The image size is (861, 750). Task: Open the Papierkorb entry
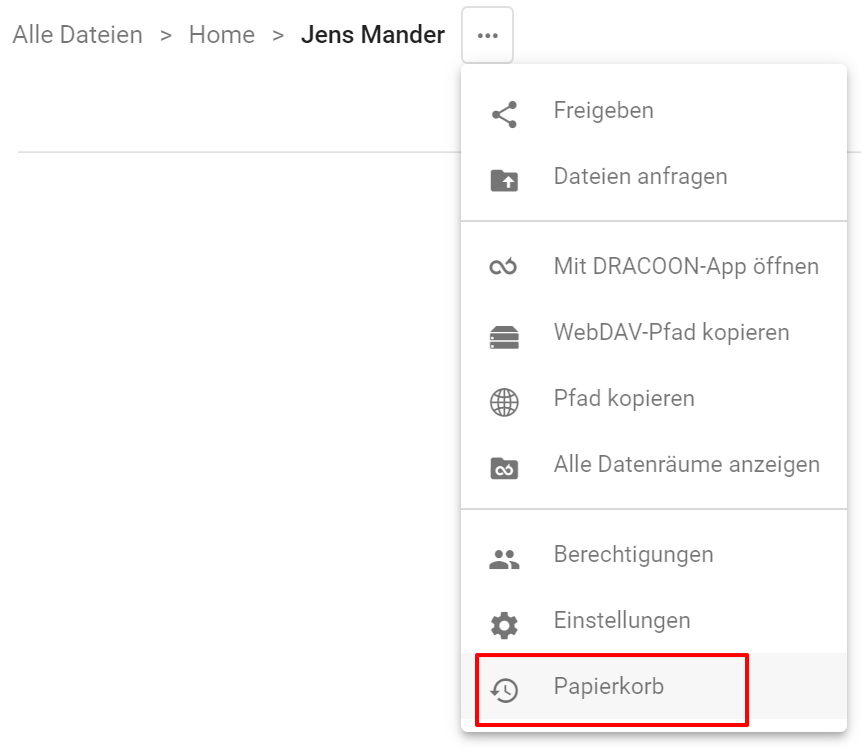pos(653,686)
